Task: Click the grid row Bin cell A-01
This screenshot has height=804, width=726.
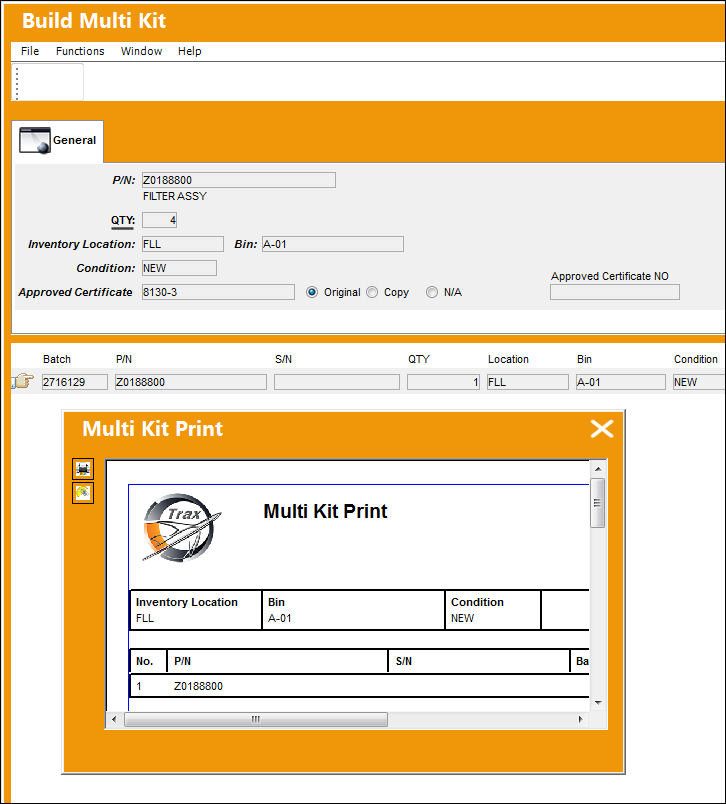Action: [620, 382]
